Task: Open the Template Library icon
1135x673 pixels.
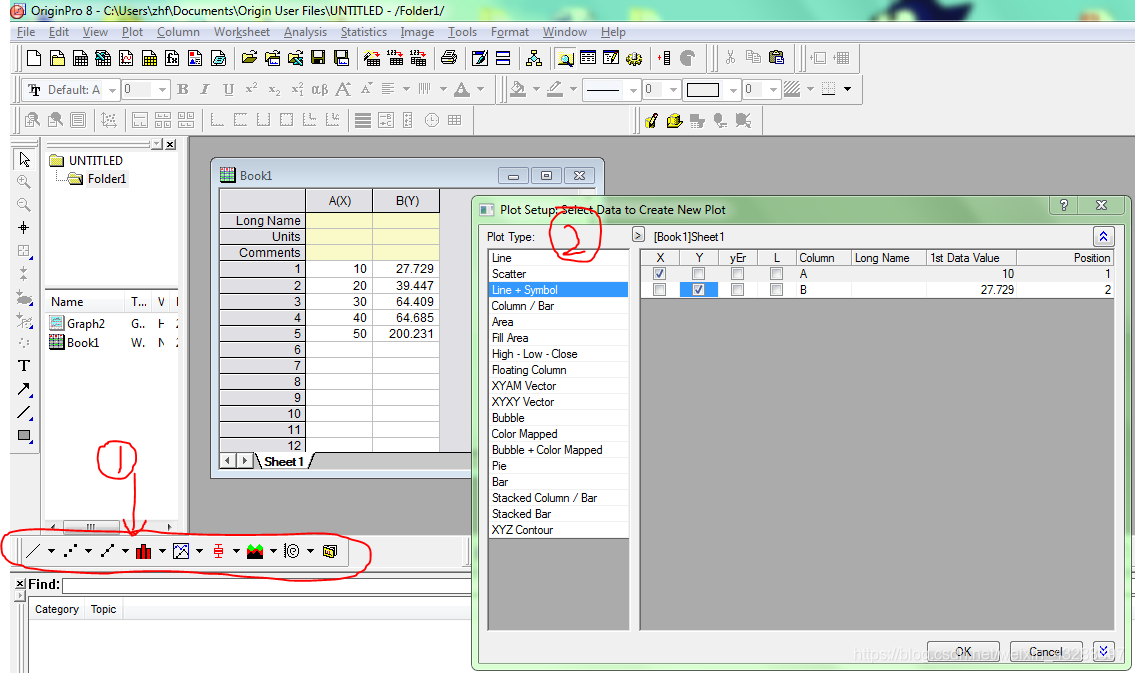Action: pyautogui.click(x=330, y=551)
